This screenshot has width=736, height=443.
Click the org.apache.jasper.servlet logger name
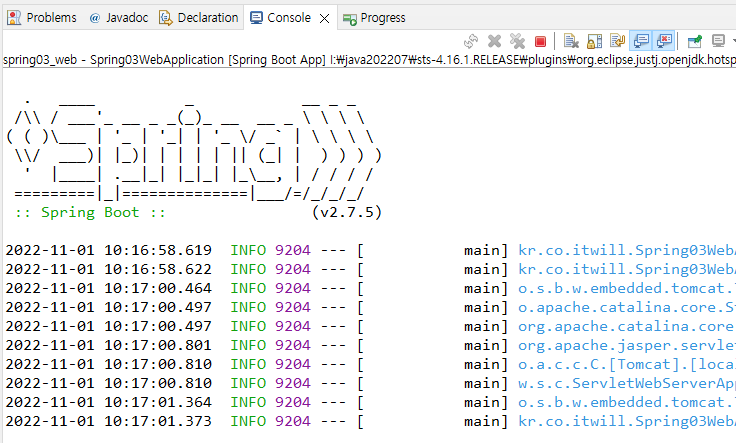[x=627, y=345]
